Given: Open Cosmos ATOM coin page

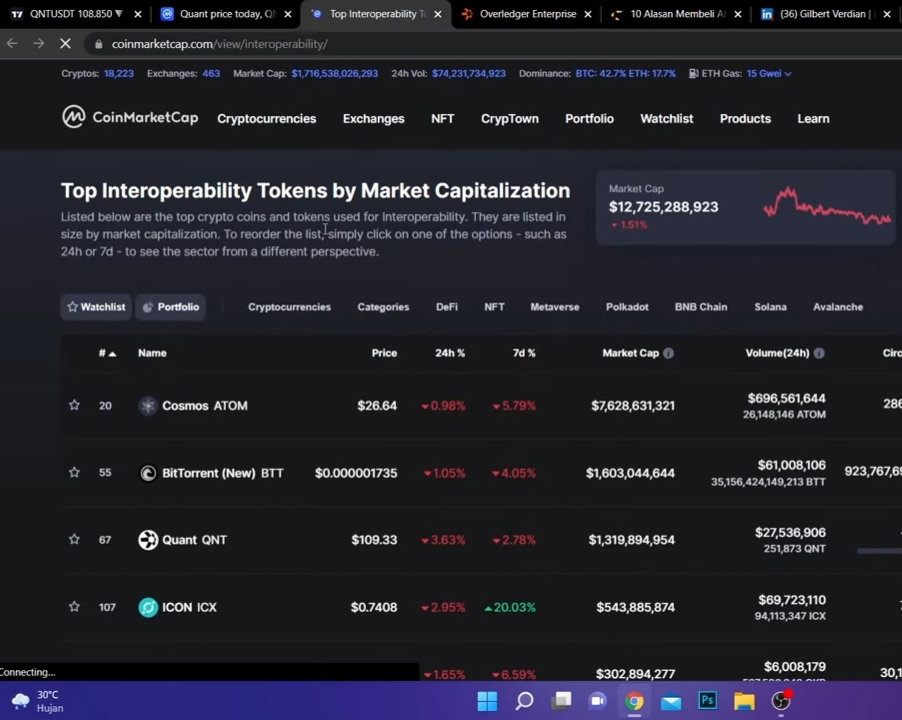Looking at the screenshot, I should click(x=204, y=405).
